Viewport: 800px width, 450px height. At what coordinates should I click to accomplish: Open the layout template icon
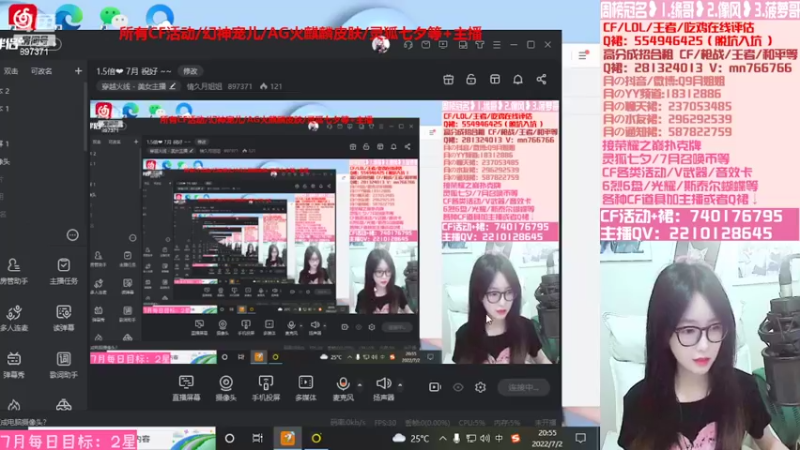point(495,79)
